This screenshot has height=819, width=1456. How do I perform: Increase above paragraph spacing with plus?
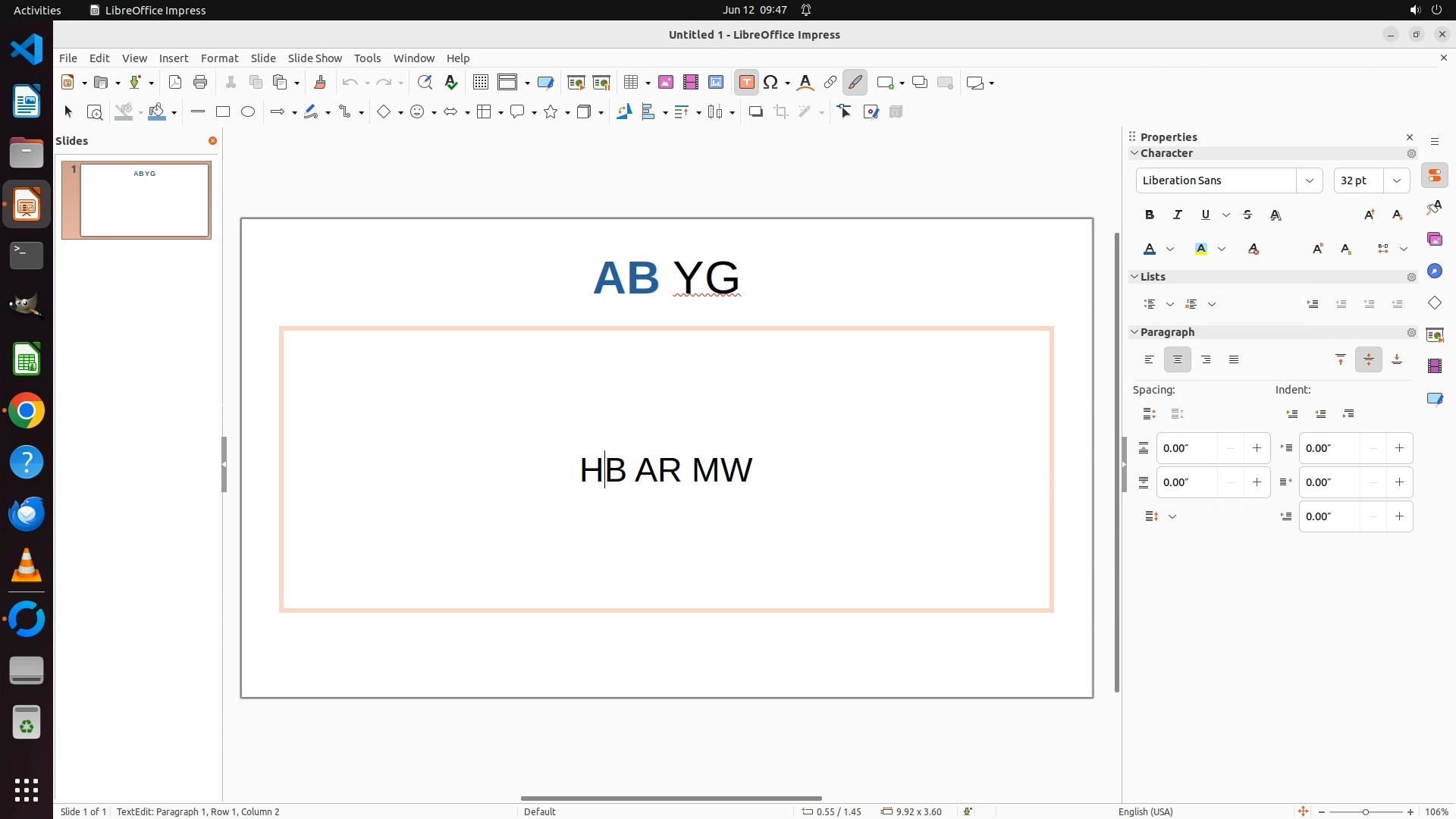[1257, 448]
